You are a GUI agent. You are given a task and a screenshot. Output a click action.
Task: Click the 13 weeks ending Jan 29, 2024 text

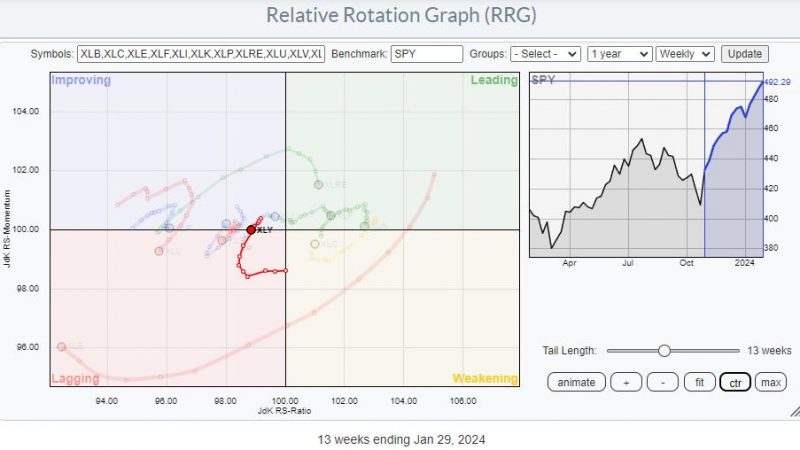click(x=402, y=440)
